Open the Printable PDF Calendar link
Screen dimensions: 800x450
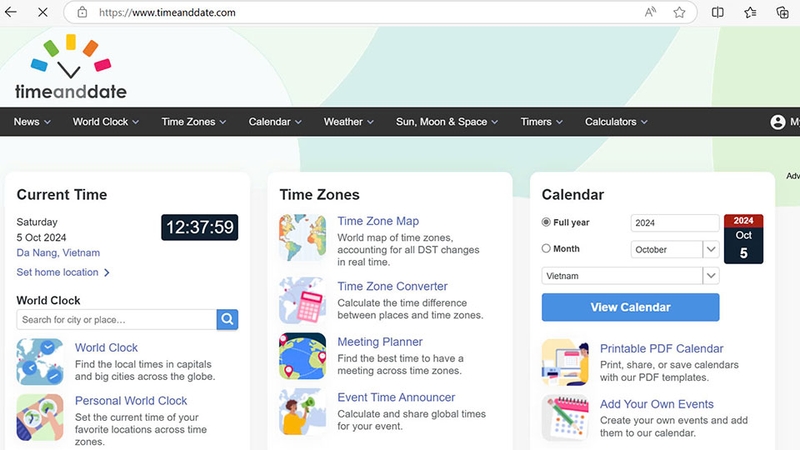(662, 348)
